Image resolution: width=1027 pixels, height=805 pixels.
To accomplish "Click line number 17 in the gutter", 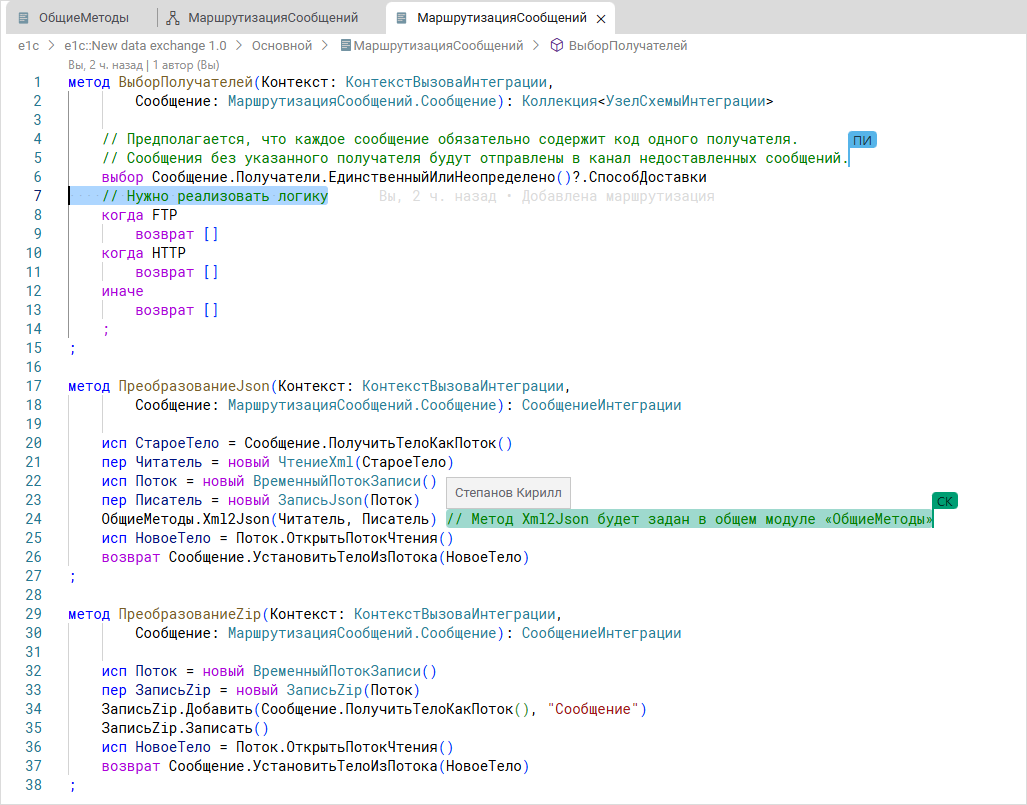I will pos(34,387).
